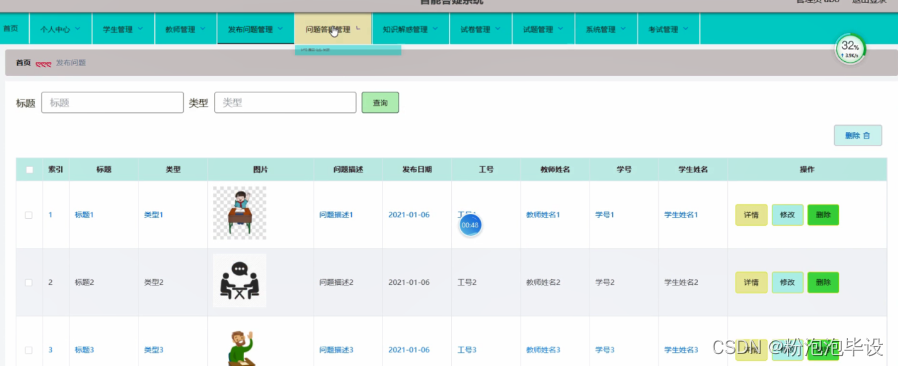Click the cell 学号2

tap(605, 283)
